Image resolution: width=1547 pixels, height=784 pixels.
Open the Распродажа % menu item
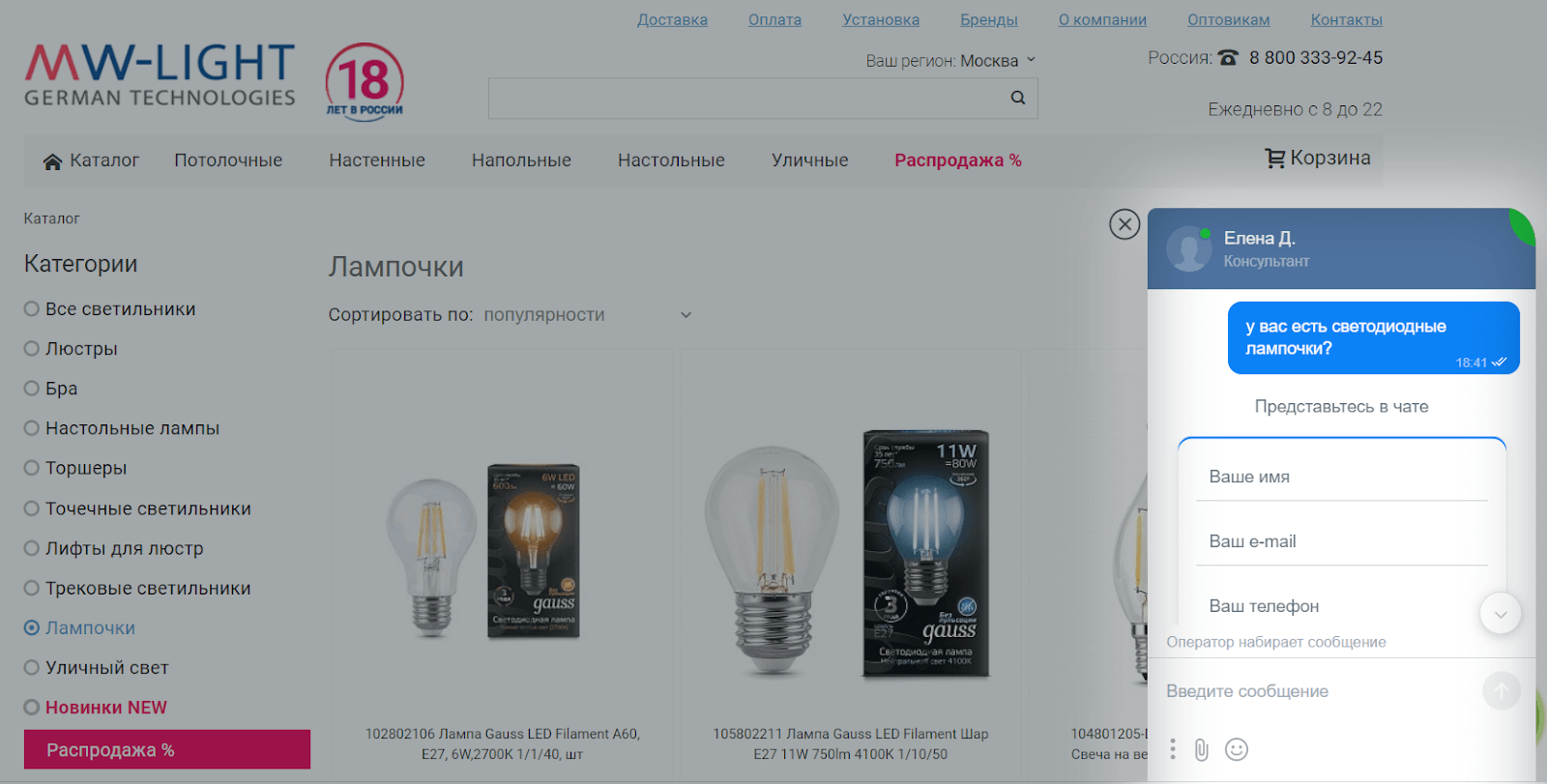pyautogui.click(x=958, y=160)
